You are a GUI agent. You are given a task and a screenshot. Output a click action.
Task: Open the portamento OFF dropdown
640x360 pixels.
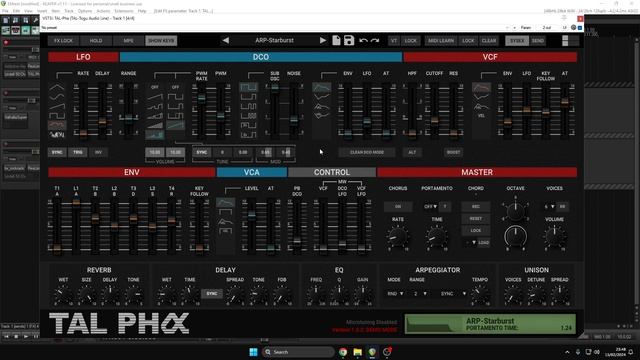click(x=430, y=207)
